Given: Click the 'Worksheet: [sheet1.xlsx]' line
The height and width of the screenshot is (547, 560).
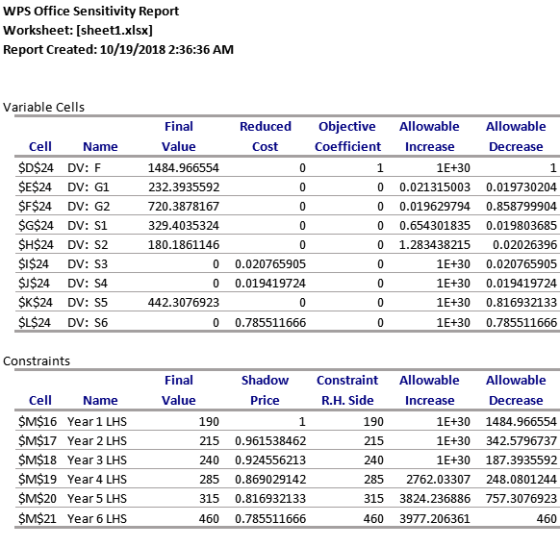Looking at the screenshot, I should coord(78,30).
